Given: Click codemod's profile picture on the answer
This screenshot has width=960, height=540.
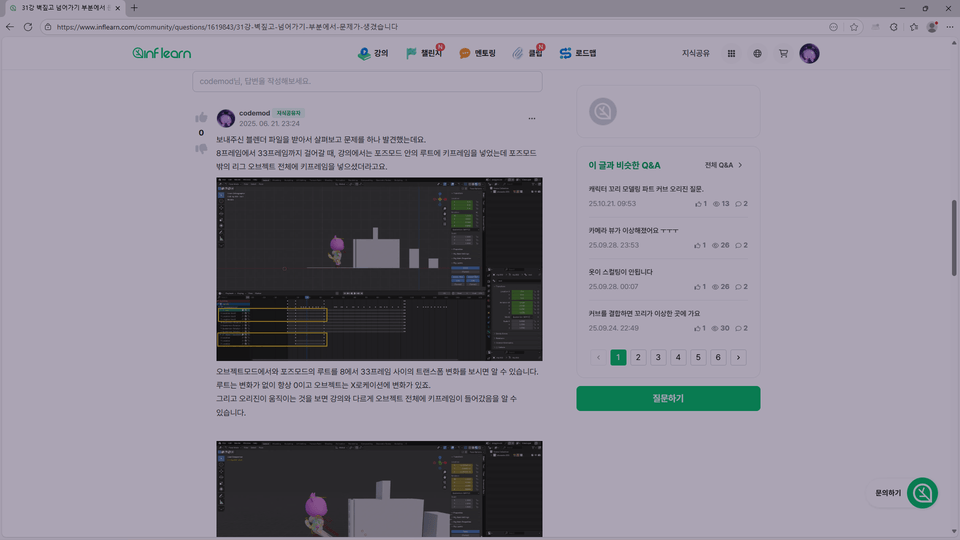Looking at the screenshot, I should [x=225, y=118].
